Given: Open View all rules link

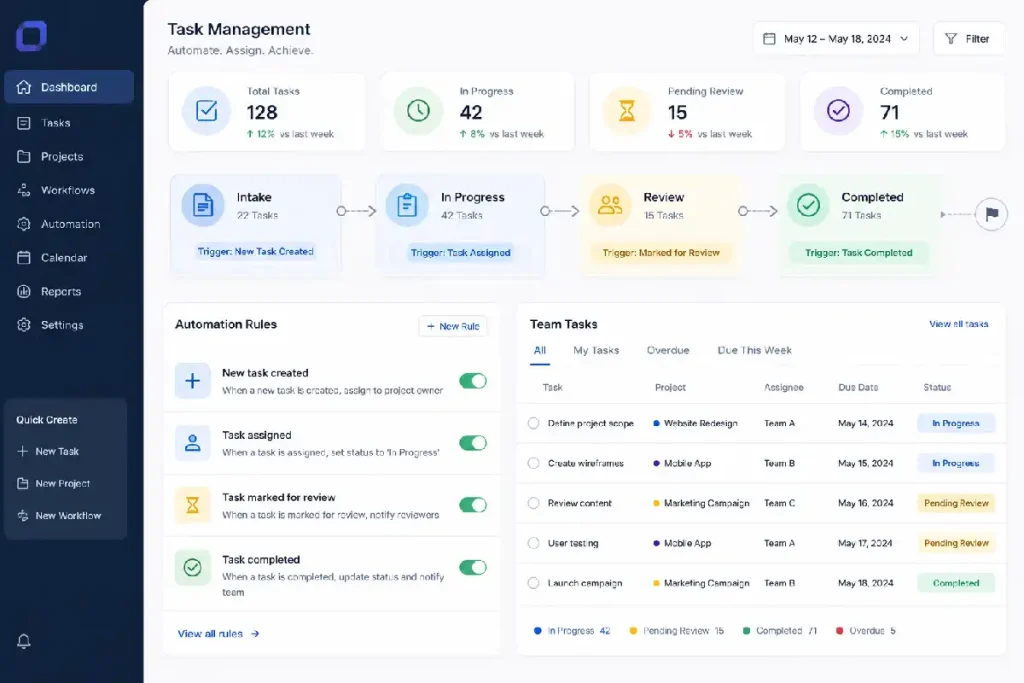Looking at the screenshot, I should 218,633.
